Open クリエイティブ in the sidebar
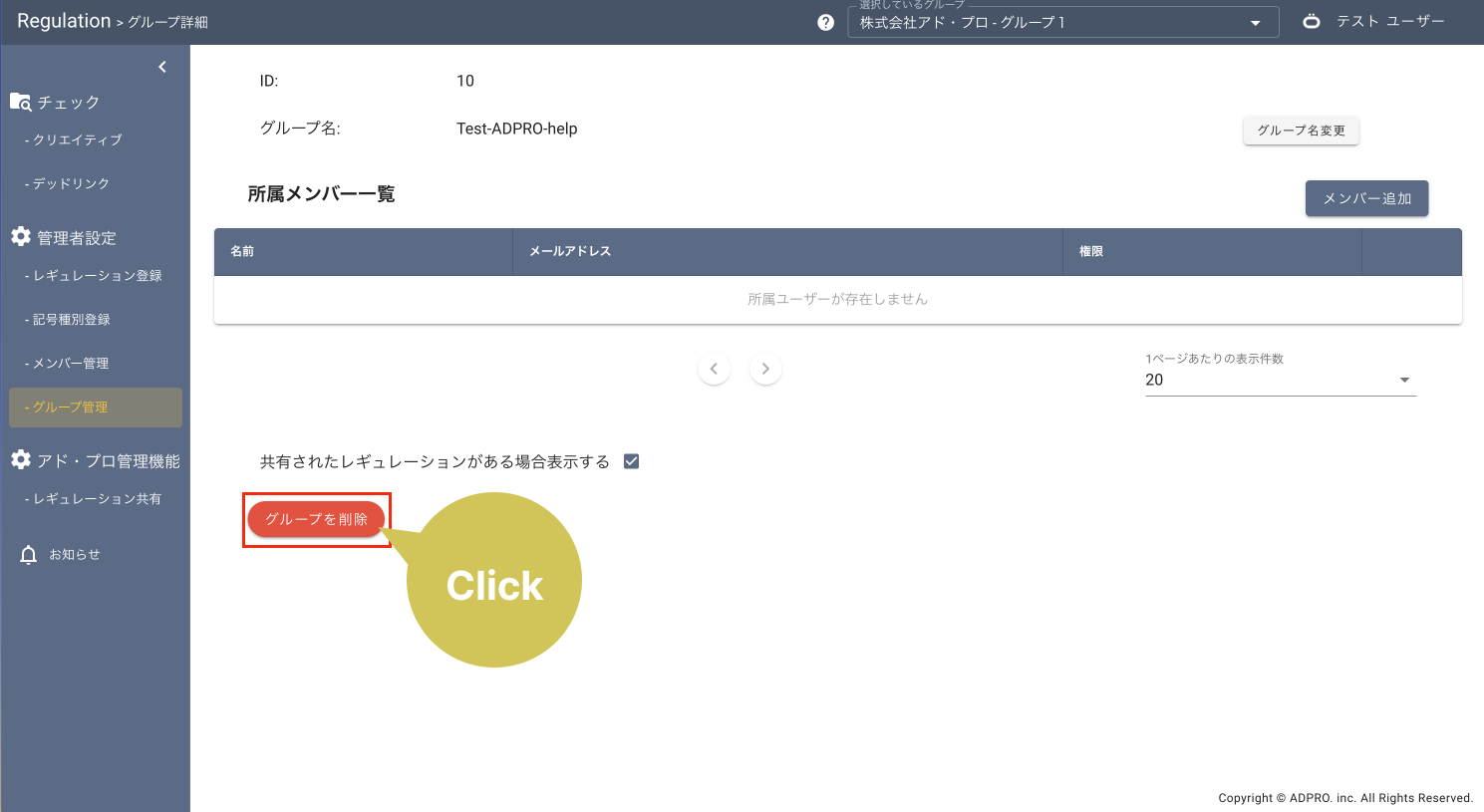 coord(77,139)
